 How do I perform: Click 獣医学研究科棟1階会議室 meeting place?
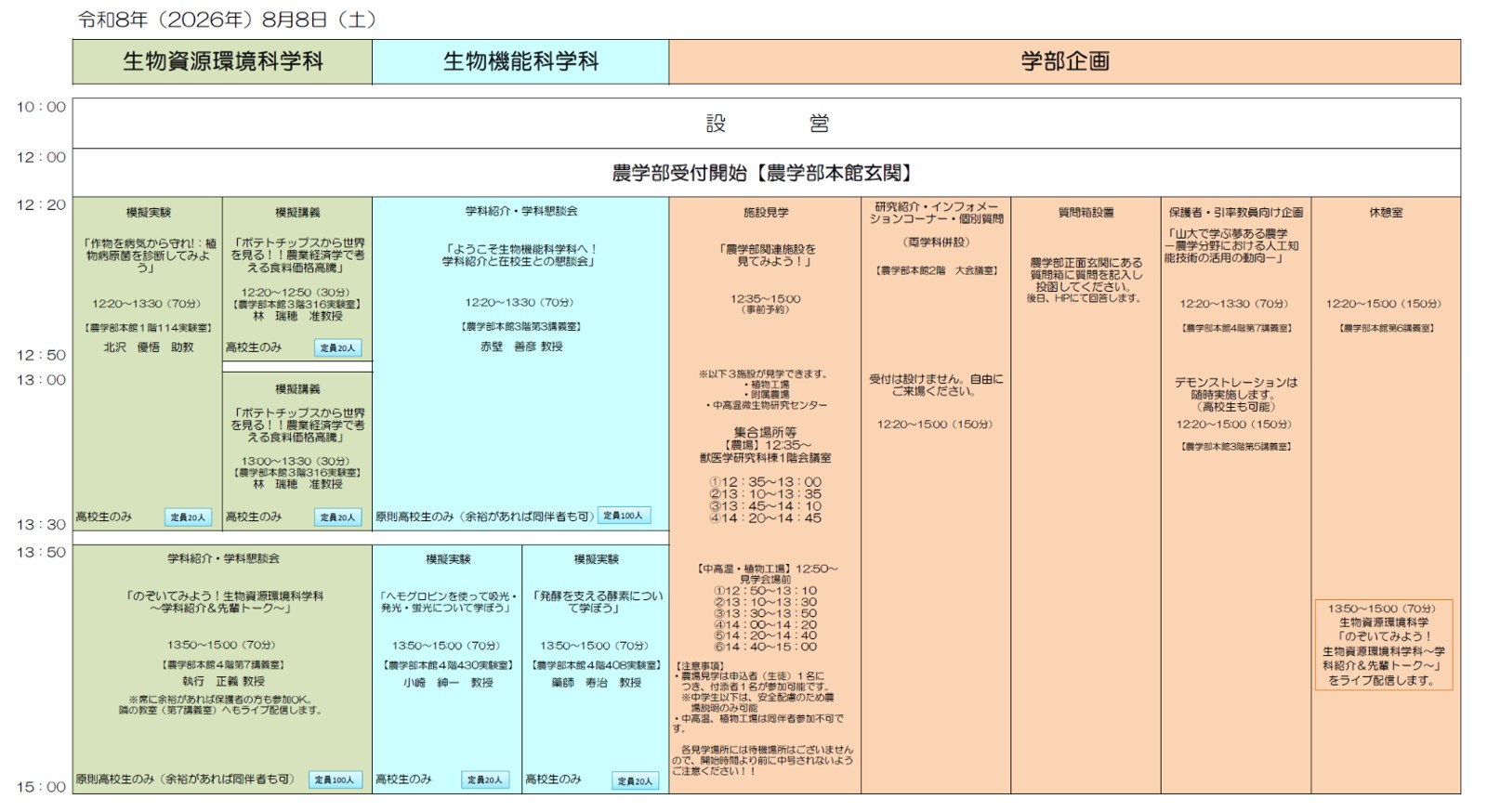766,458
